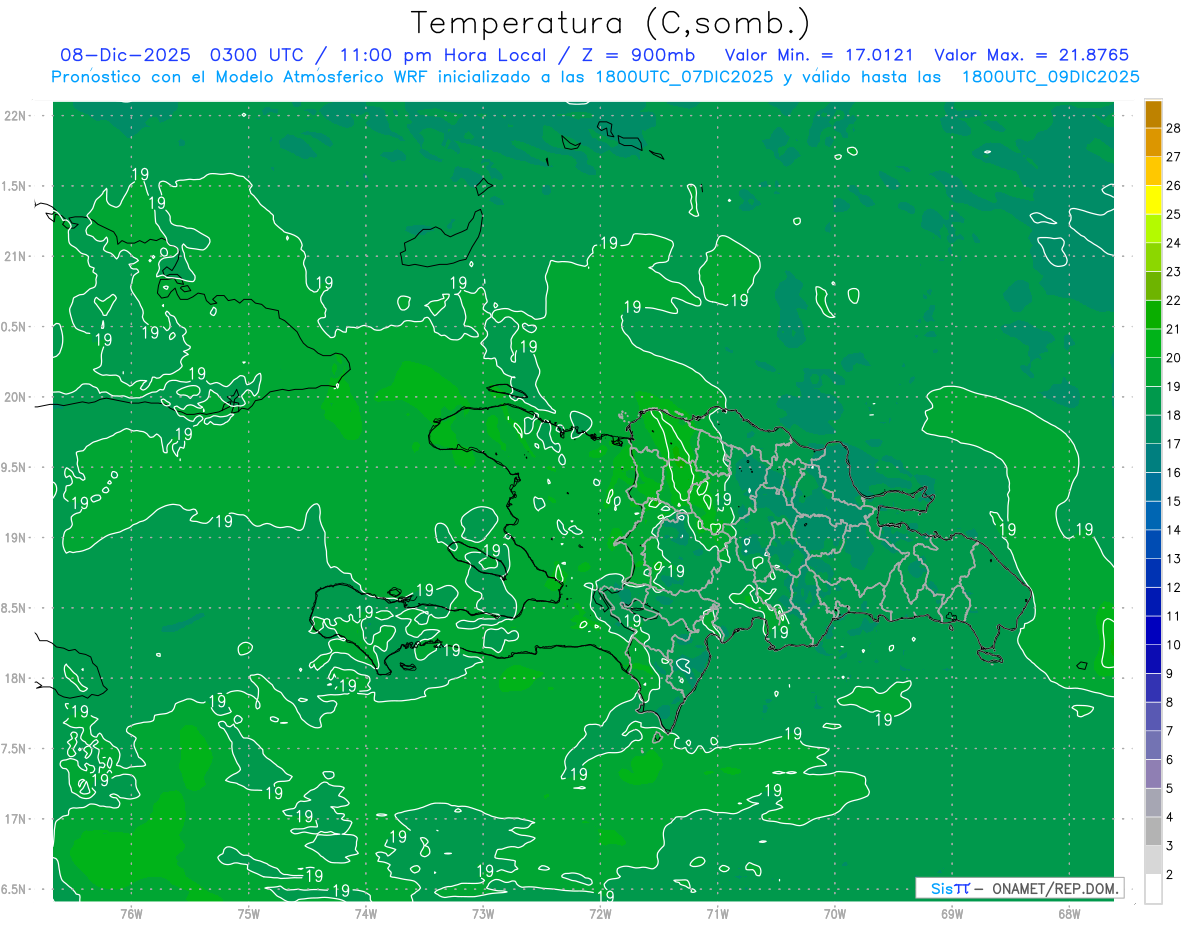The width and height of the screenshot is (1200, 927).
Task: Pick the yellow swatch between 25 and 26
Action: click(1153, 200)
